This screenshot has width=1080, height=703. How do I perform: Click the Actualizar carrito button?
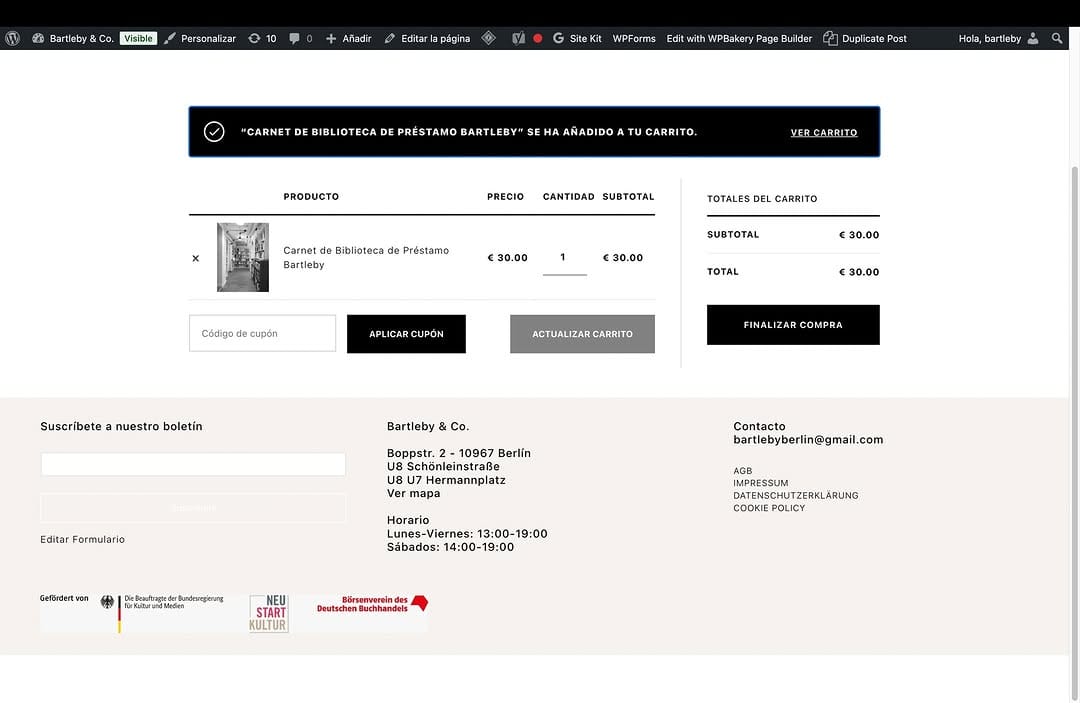point(582,334)
